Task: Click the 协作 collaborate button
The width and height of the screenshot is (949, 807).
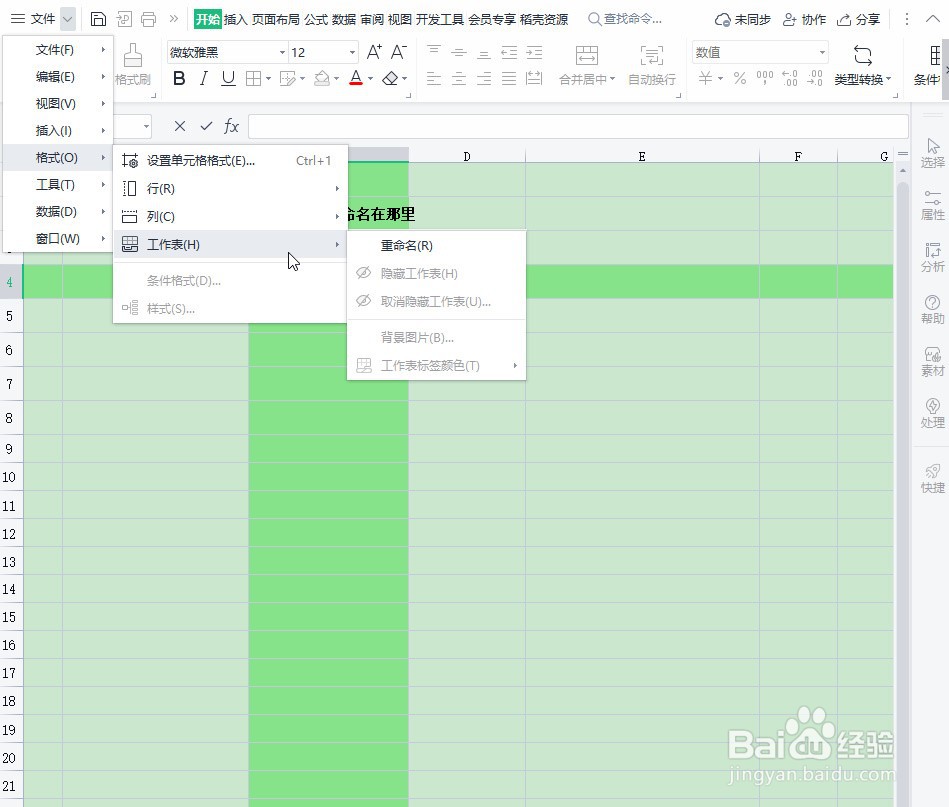Action: coord(804,19)
